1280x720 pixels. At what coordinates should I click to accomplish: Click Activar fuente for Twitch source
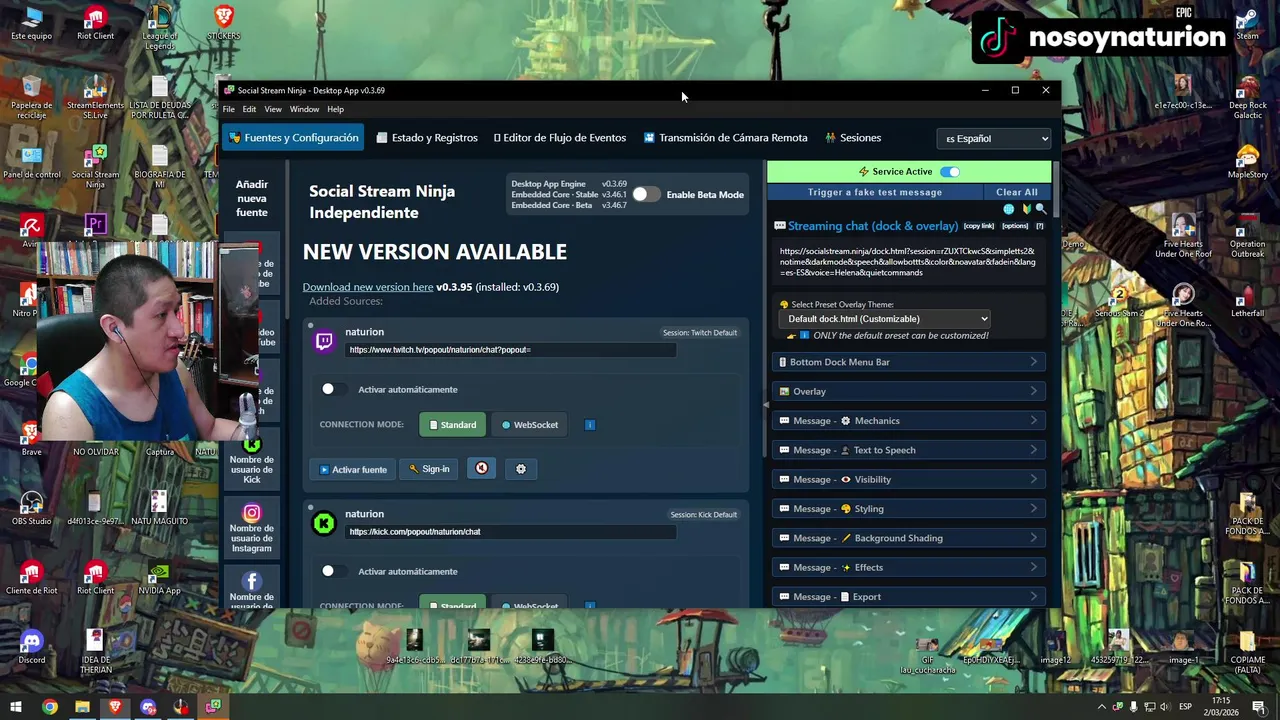tap(353, 469)
